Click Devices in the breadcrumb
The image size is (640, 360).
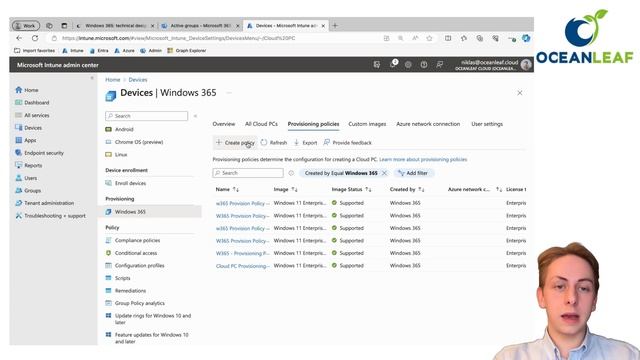(138, 80)
